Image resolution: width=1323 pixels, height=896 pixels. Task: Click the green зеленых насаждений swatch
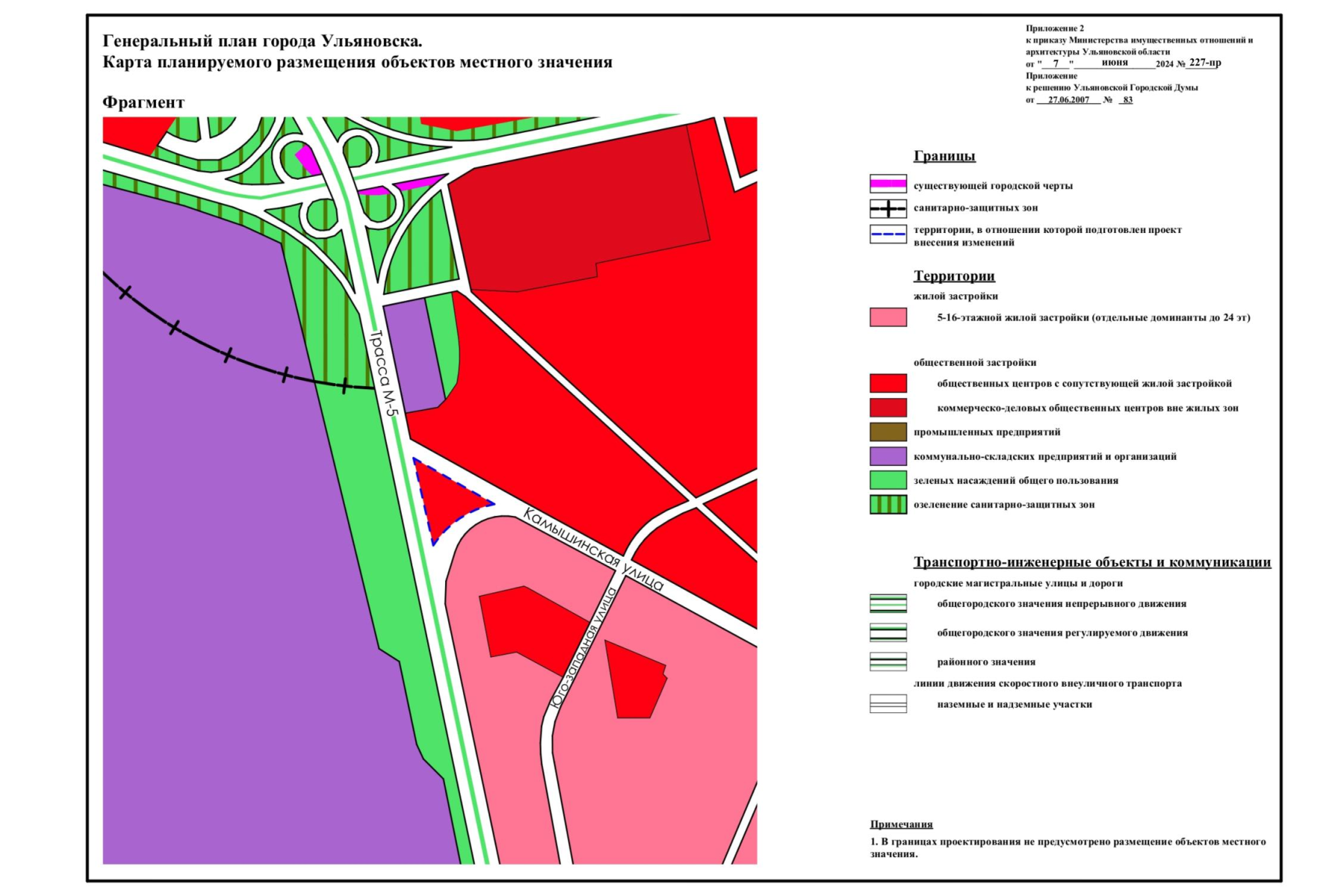887,480
